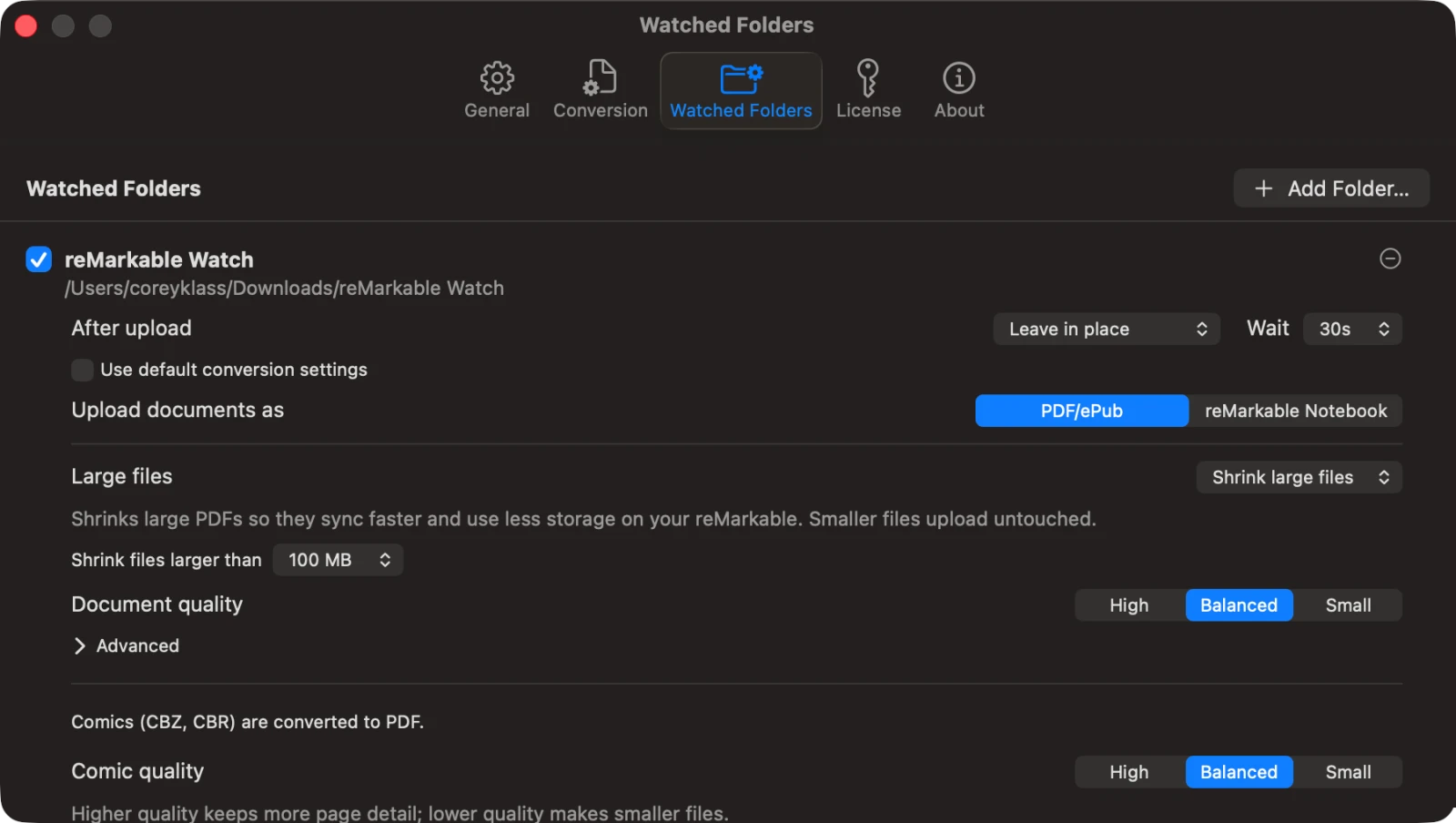Viewport: 1456px width, 823px height.
Task: Click the Upload documents as label
Action: [x=177, y=410]
